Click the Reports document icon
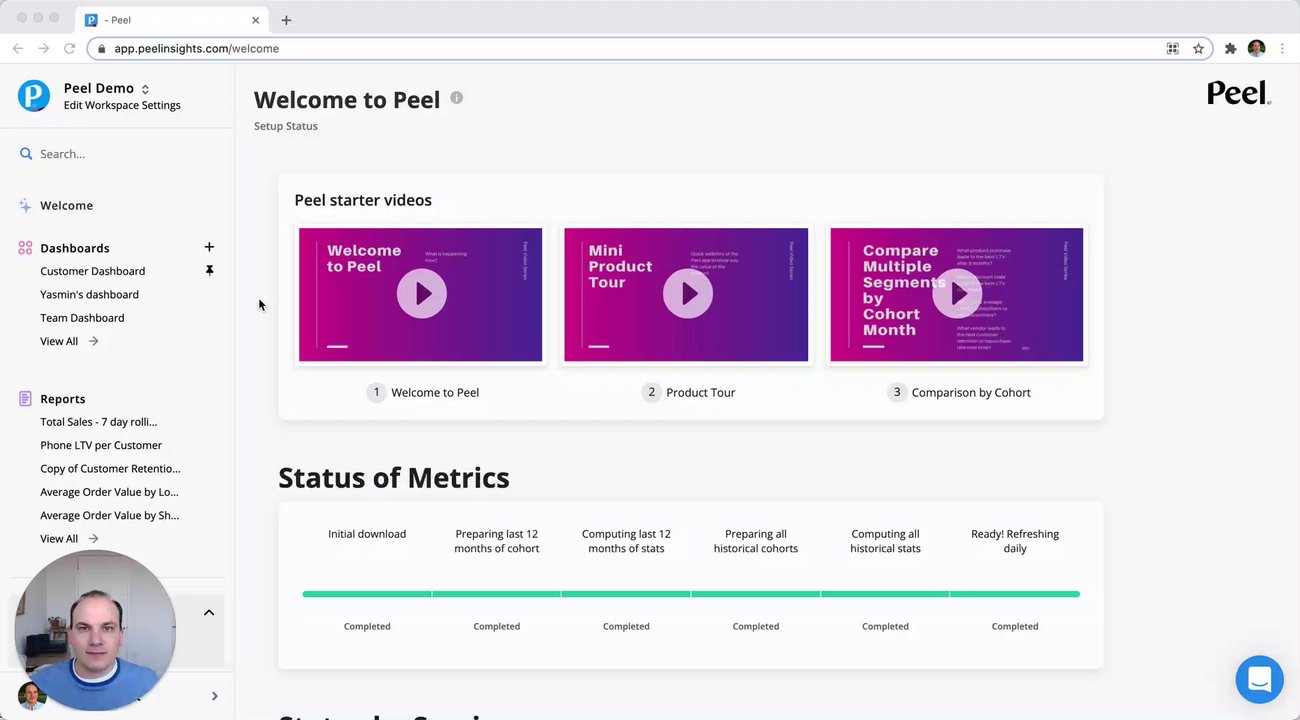The height and width of the screenshot is (720, 1300). pos(25,399)
